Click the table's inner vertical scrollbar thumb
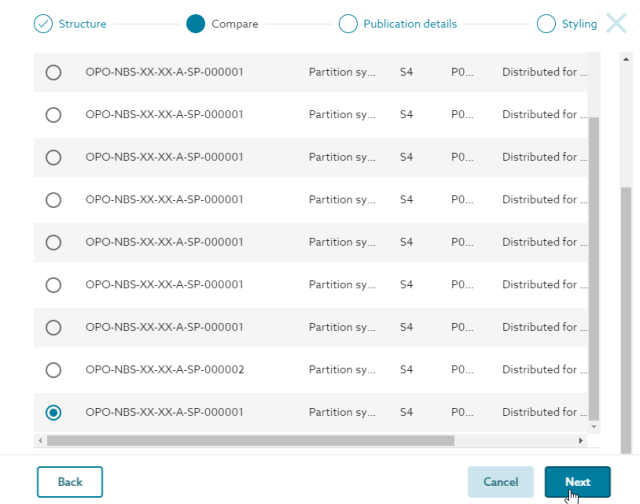The height and width of the screenshot is (504, 640). pyautogui.click(x=594, y=269)
